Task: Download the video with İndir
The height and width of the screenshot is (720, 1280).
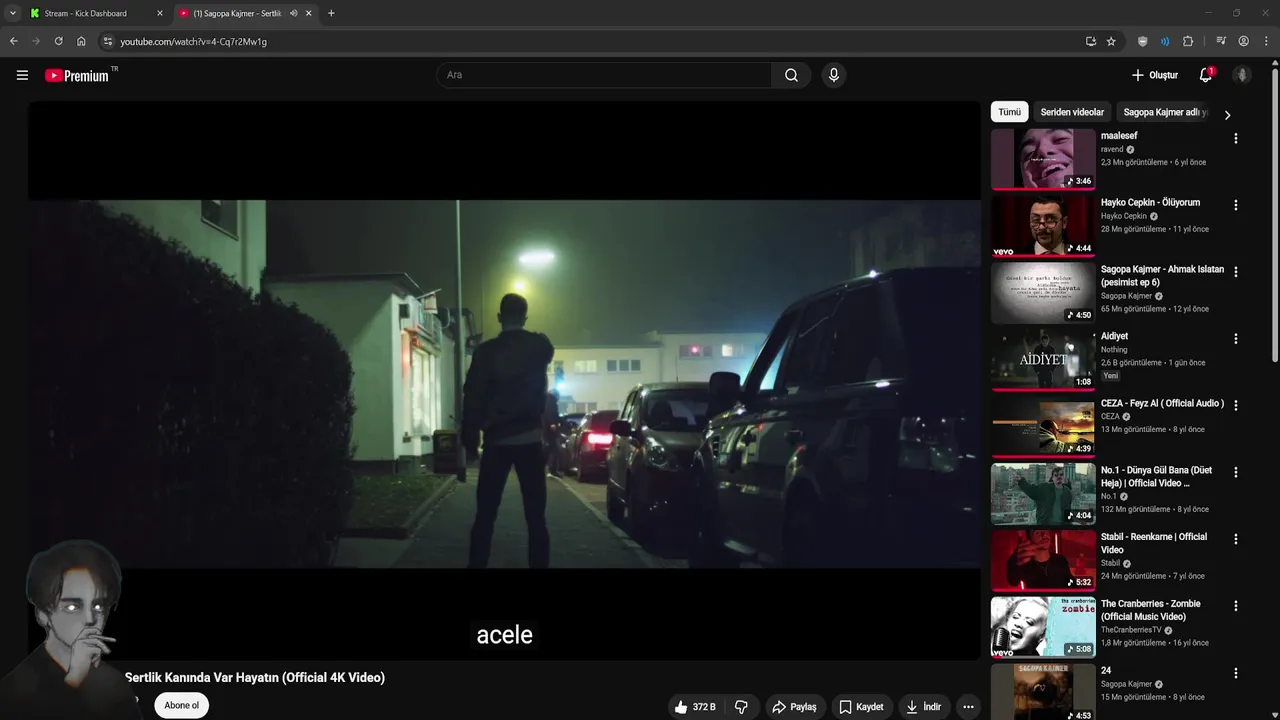Action: 924,707
